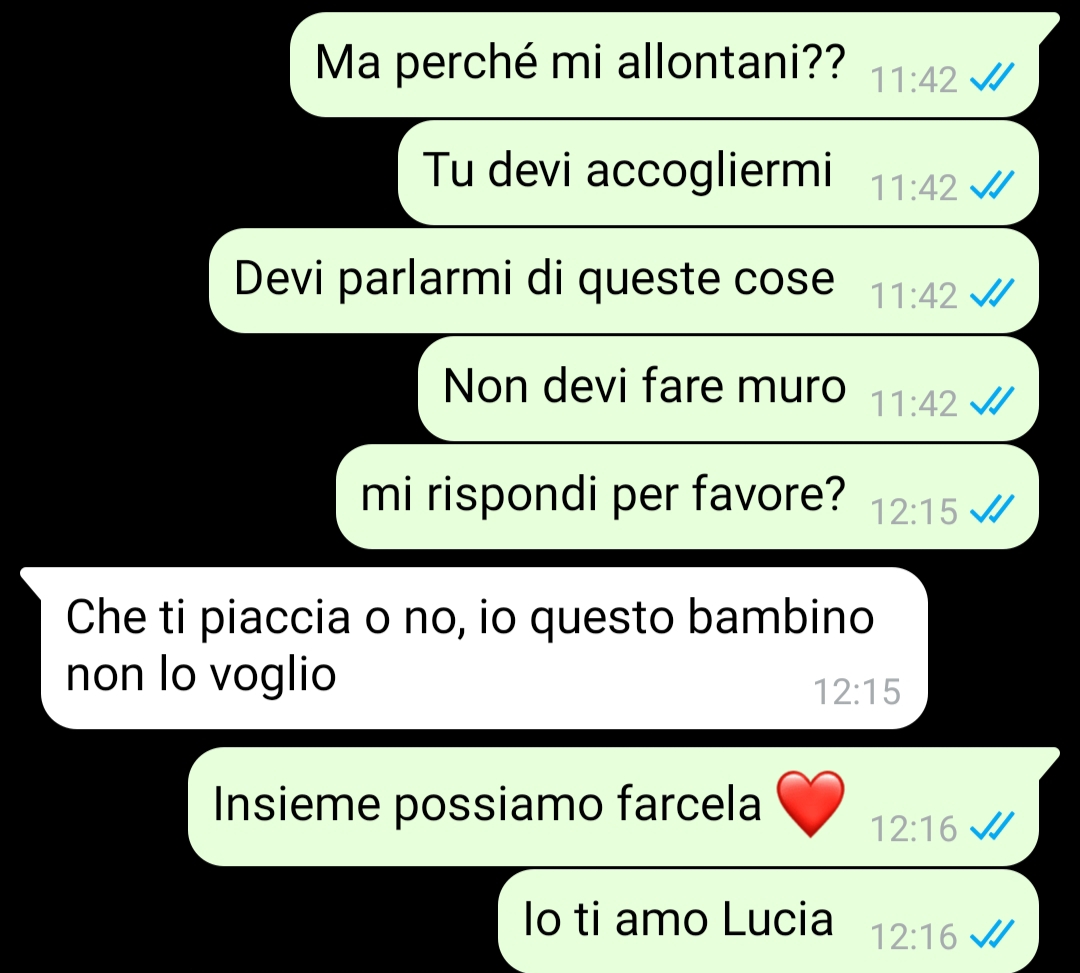
Task: Click the 12:15 timestamp of 'mi rispondi per favore?'
Action: [914, 511]
